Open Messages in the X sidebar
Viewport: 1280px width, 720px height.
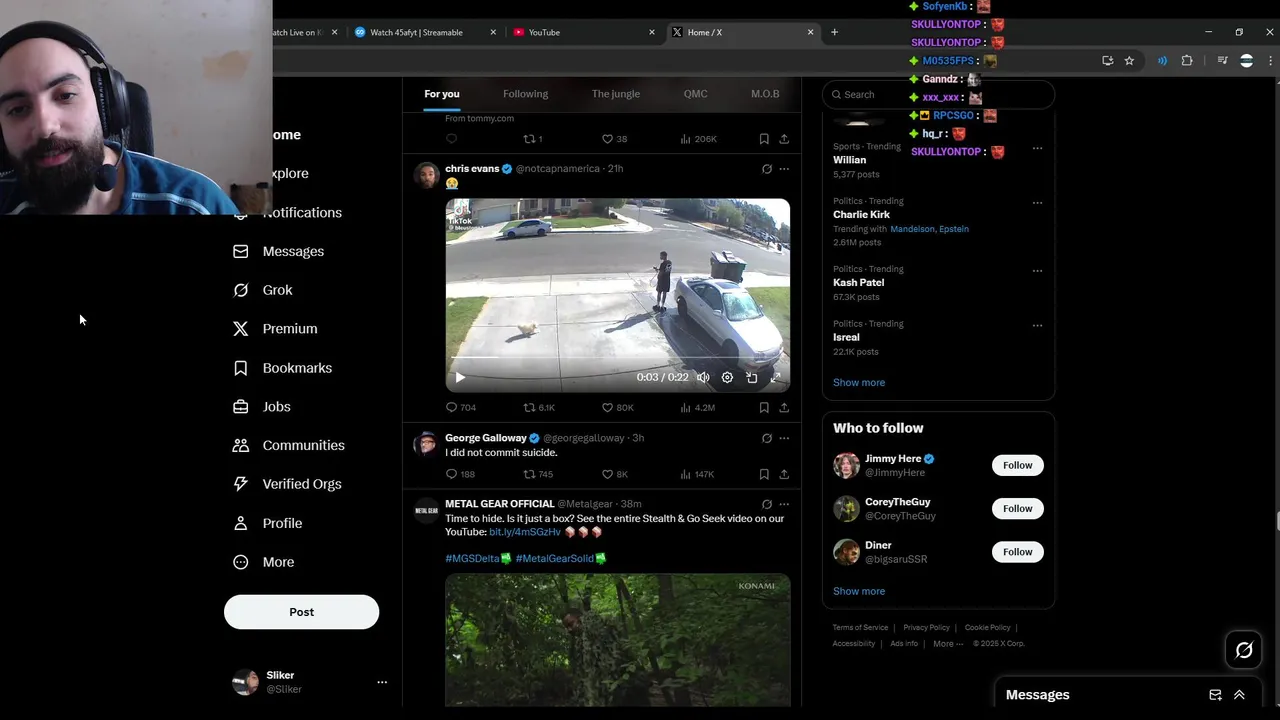[x=279, y=251]
